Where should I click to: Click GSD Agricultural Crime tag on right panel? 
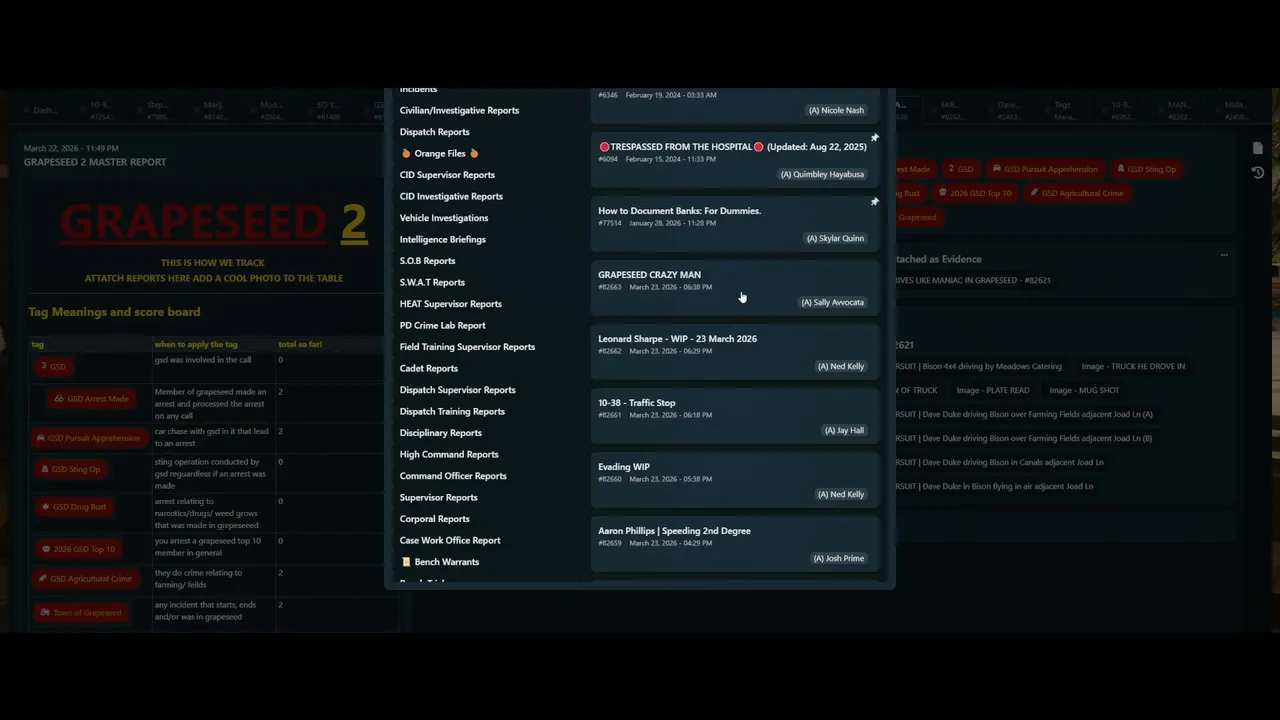pos(1076,193)
